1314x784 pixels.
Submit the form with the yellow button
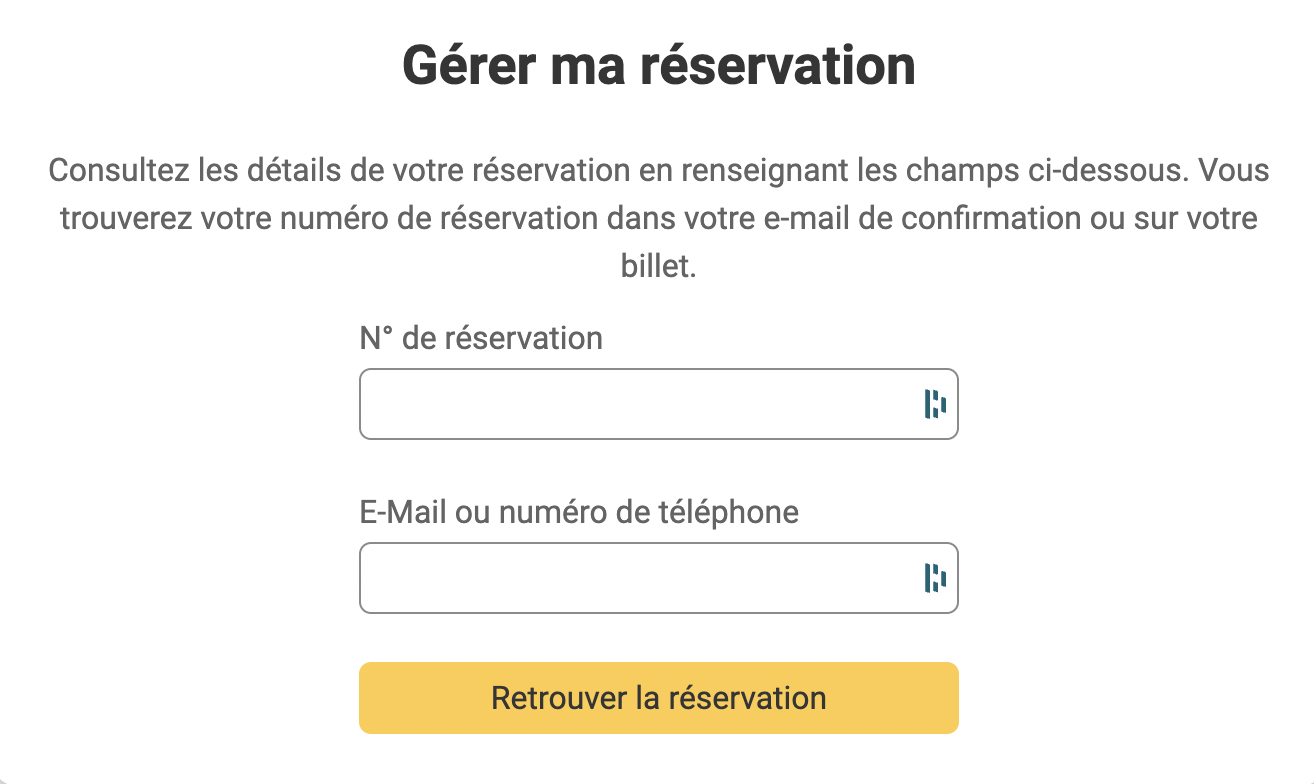click(x=658, y=697)
